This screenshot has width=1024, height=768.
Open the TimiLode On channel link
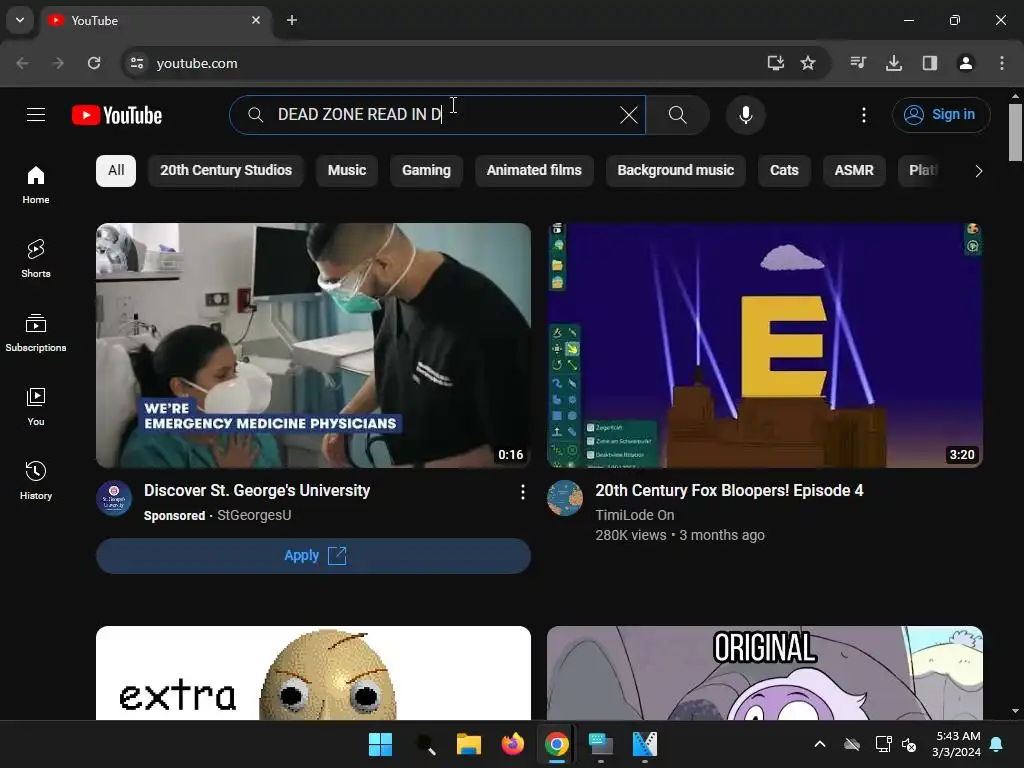pyautogui.click(x=634, y=515)
